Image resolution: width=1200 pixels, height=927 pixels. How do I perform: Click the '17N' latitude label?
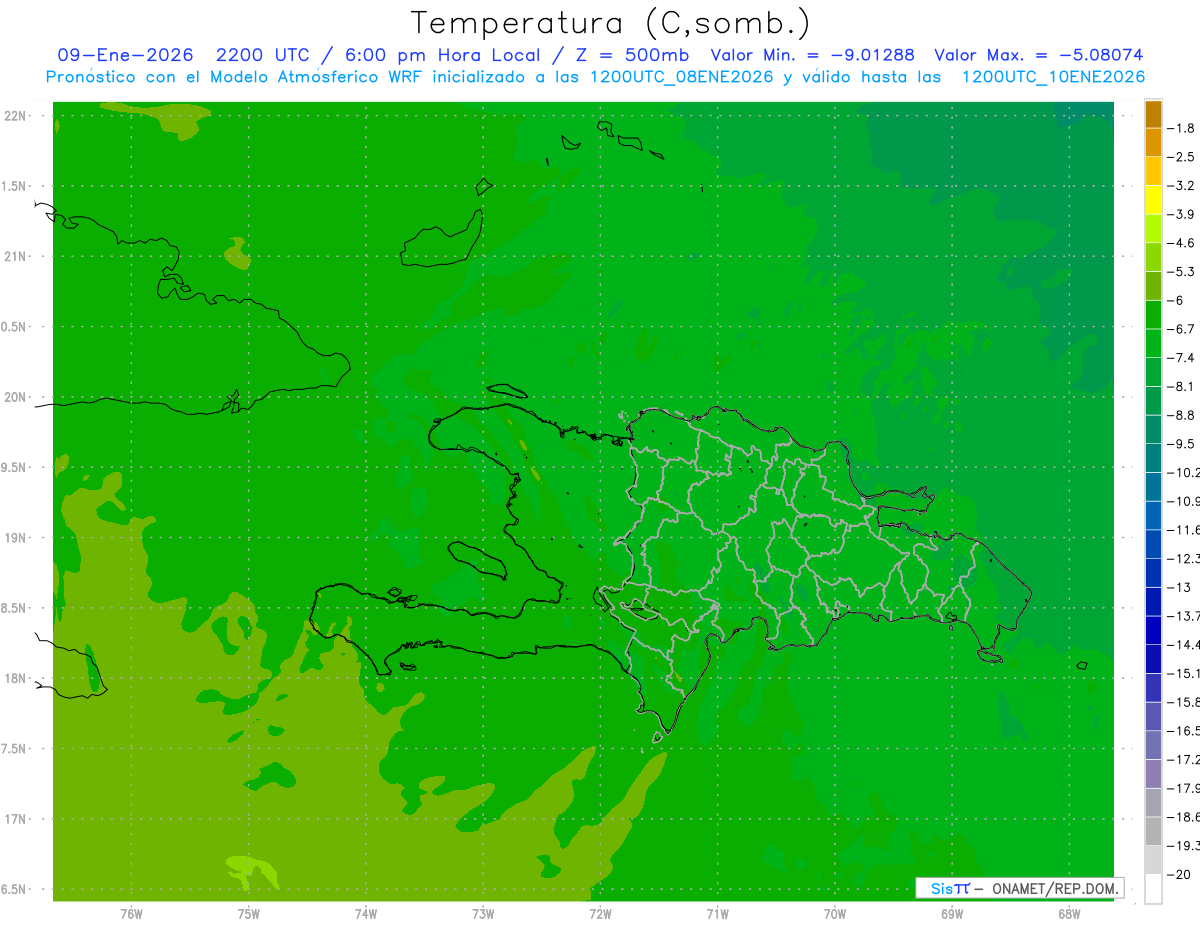(17, 819)
